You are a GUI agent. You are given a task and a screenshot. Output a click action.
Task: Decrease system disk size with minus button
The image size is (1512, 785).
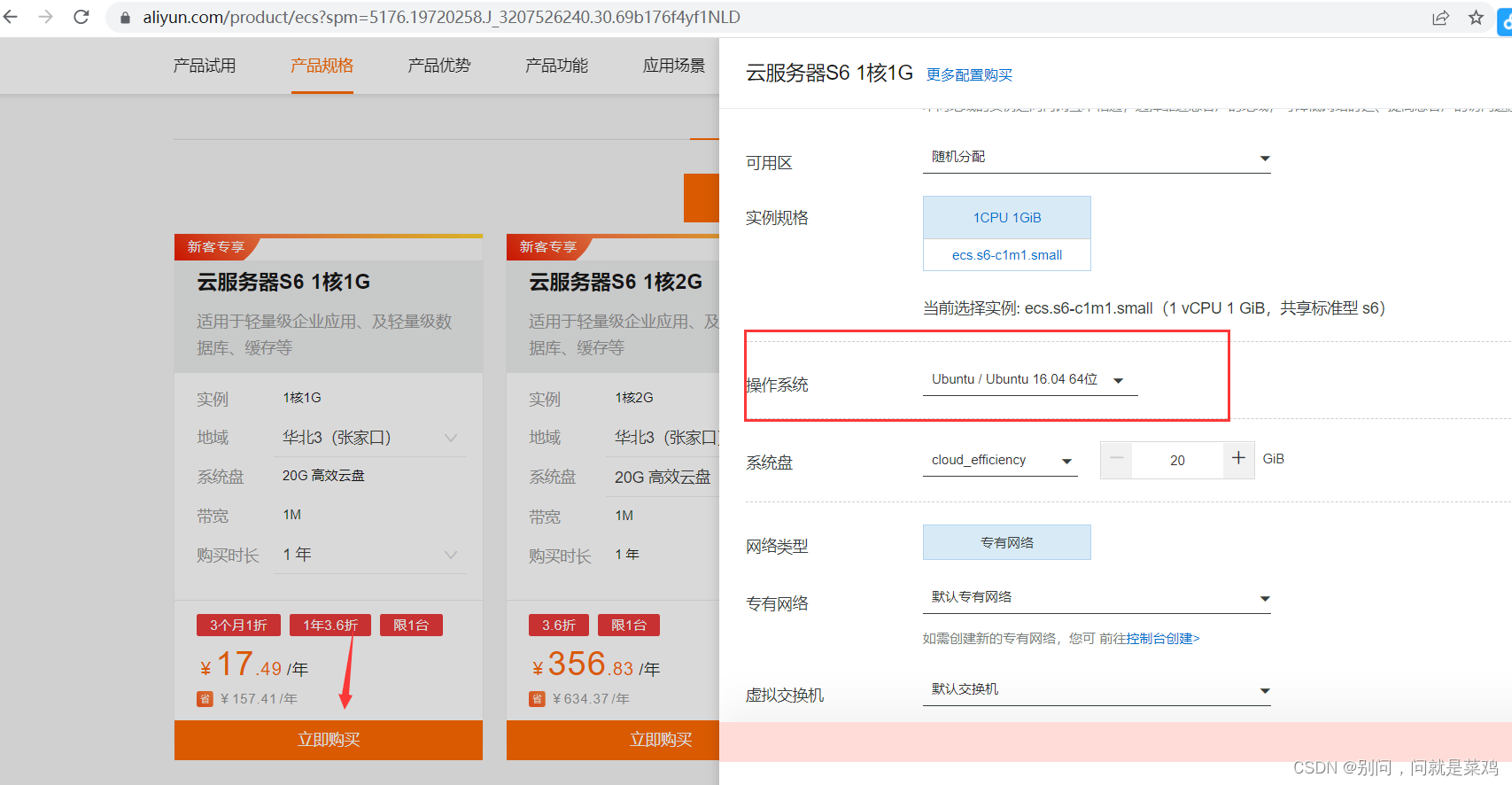1116,460
